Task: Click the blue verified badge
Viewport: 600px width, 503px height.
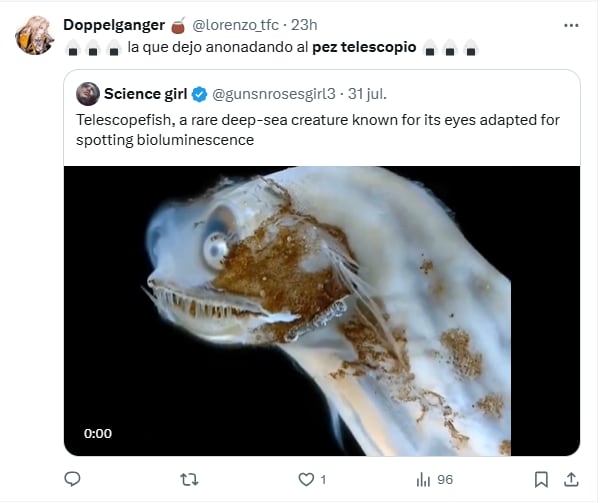Action: (199, 94)
